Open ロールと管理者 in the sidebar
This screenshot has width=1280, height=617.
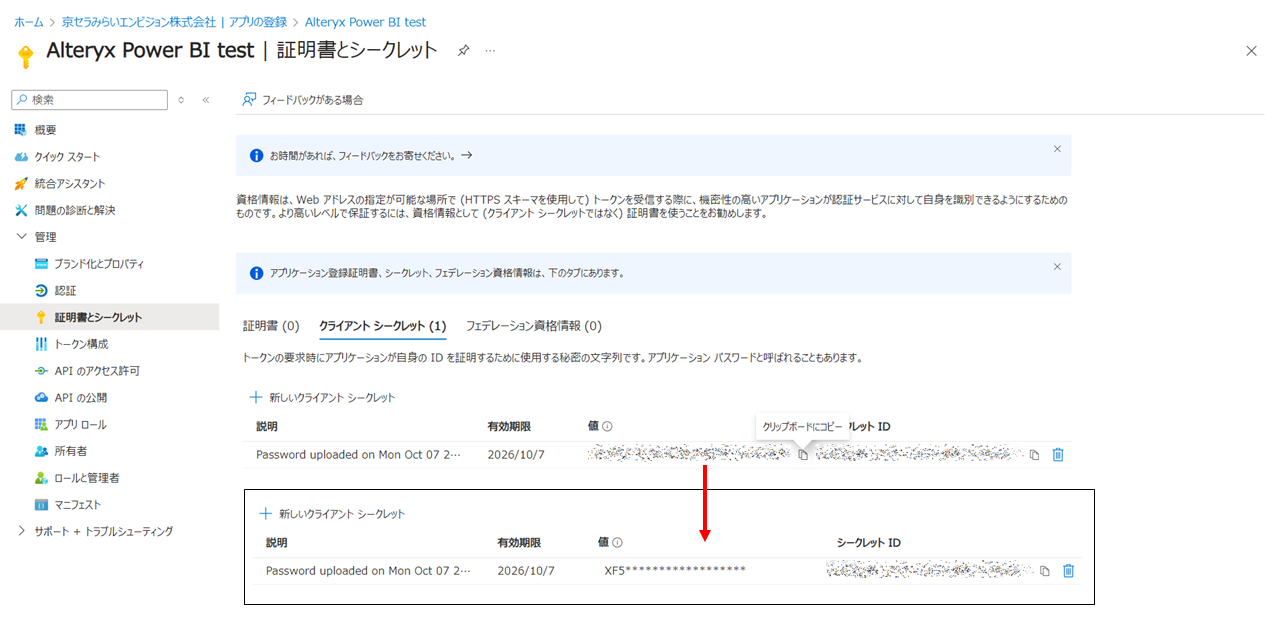coord(87,478)
